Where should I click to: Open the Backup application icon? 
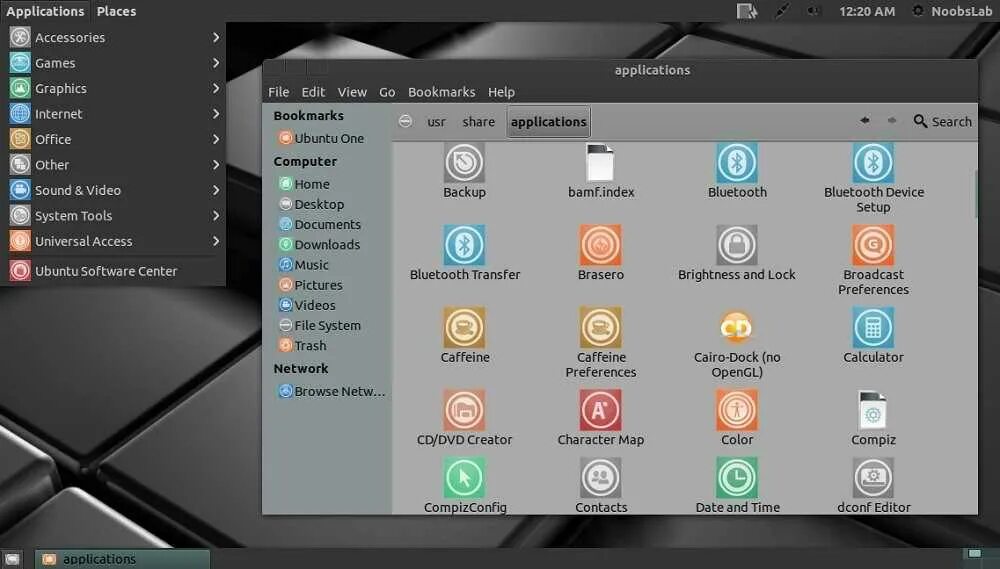[x=464, y=163]
